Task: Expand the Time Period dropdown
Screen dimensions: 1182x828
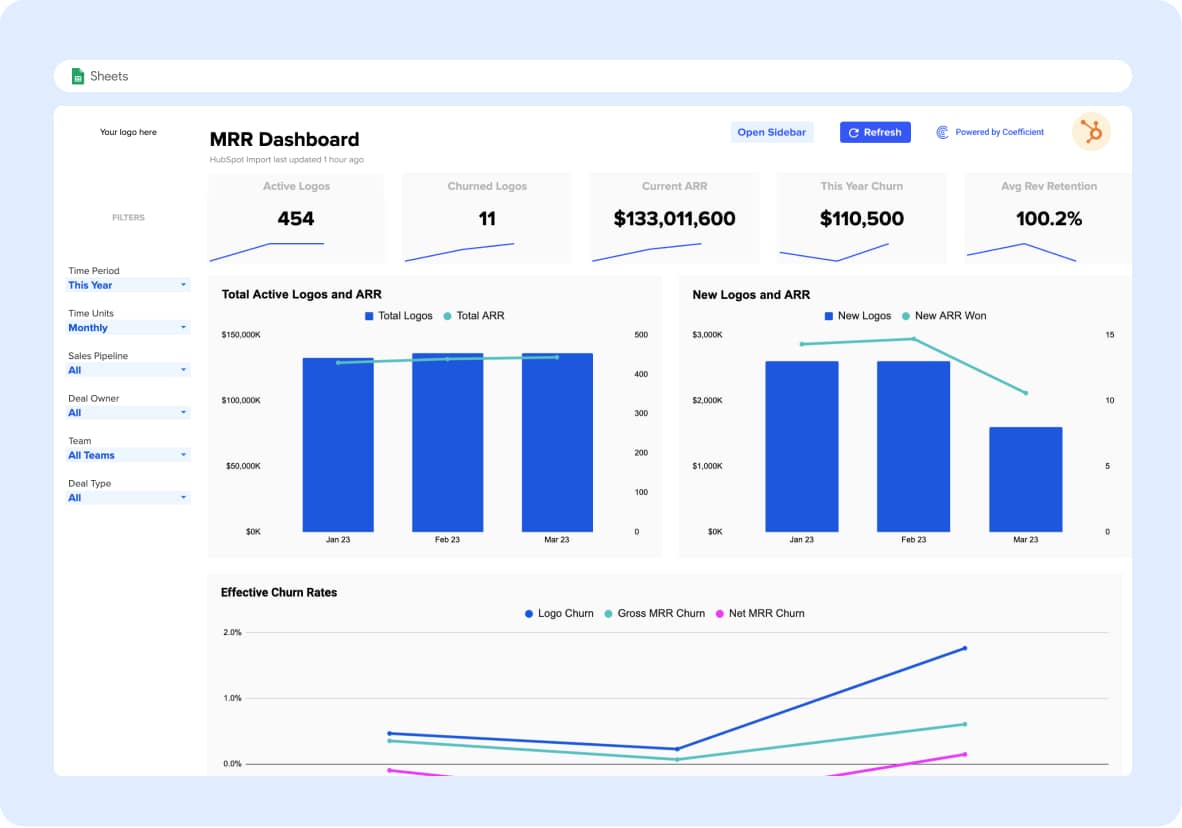Action: (128, 285)
